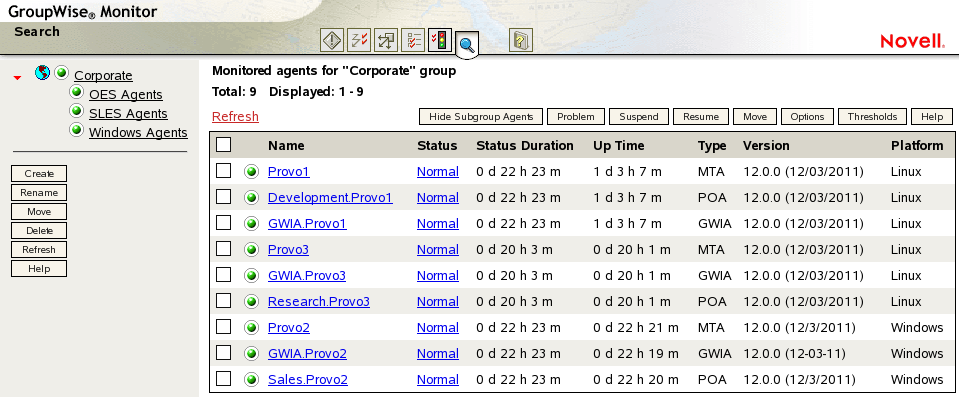The width and height of the screenshot is (959, 397).
Task: Check the box for the Provo1 agent
Action: click(x=224, y=171)
